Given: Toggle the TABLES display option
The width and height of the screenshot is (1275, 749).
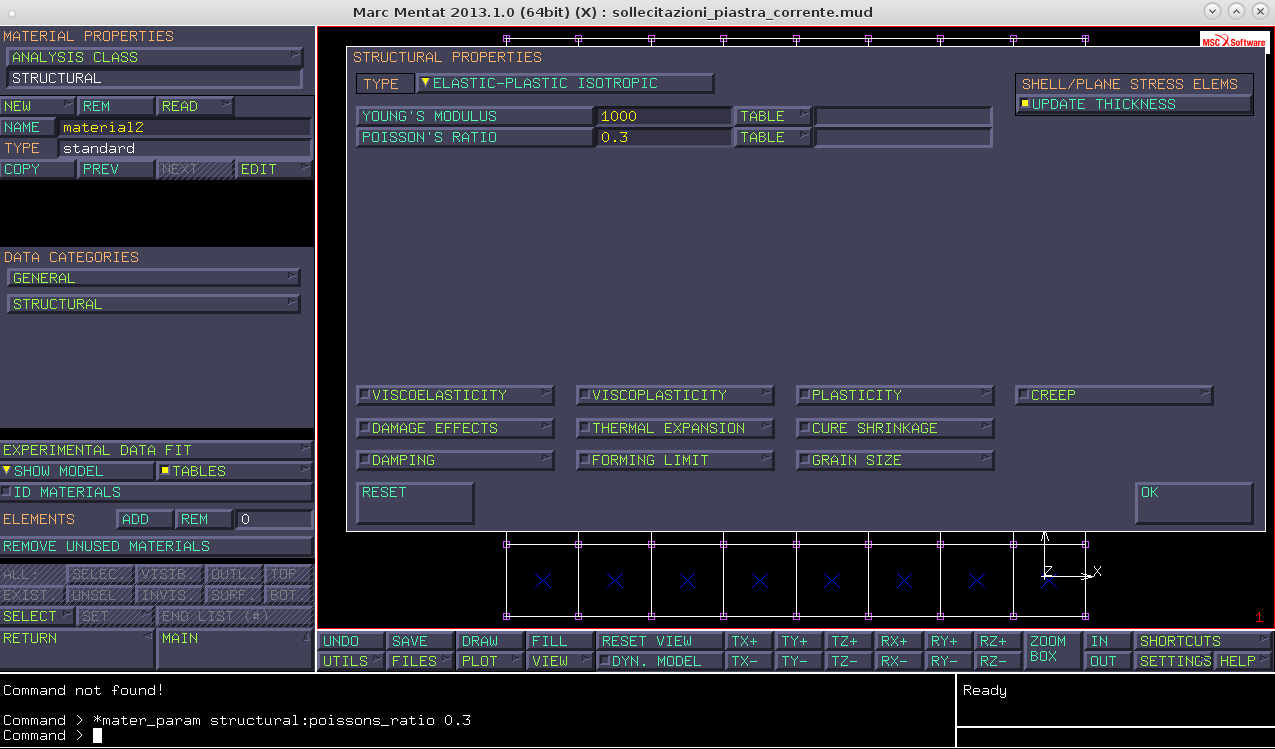Looking at the screenshot, I should (234, 471).
